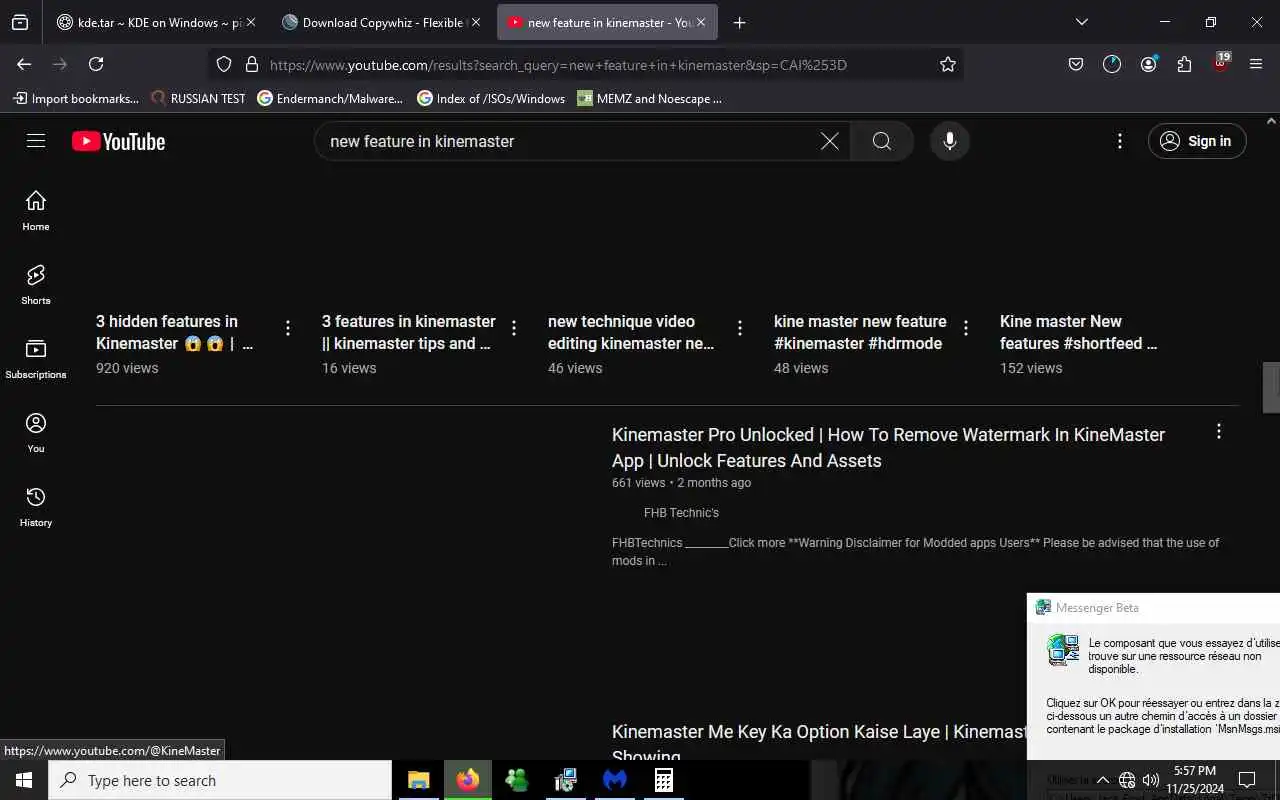Screen dimensions: 1280x800
Task: Open options for 'kine master new feature' short
Action: tap(966, 328)
